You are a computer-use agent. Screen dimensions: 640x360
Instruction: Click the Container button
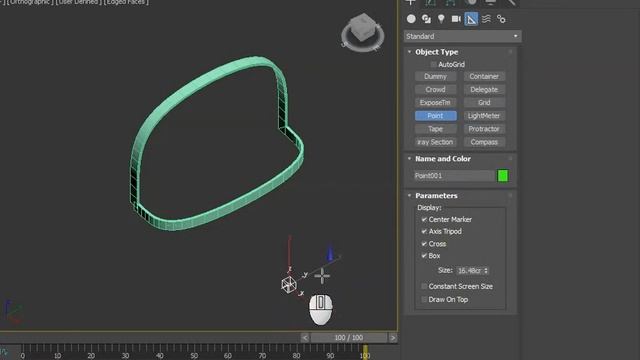(484, 76)
